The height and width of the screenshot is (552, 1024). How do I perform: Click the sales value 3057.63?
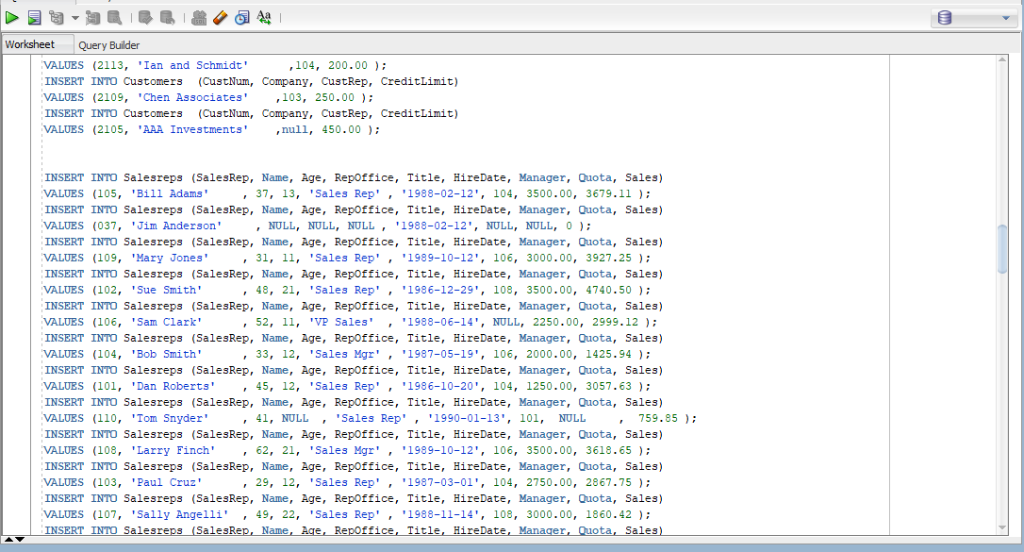pos(608,385)
